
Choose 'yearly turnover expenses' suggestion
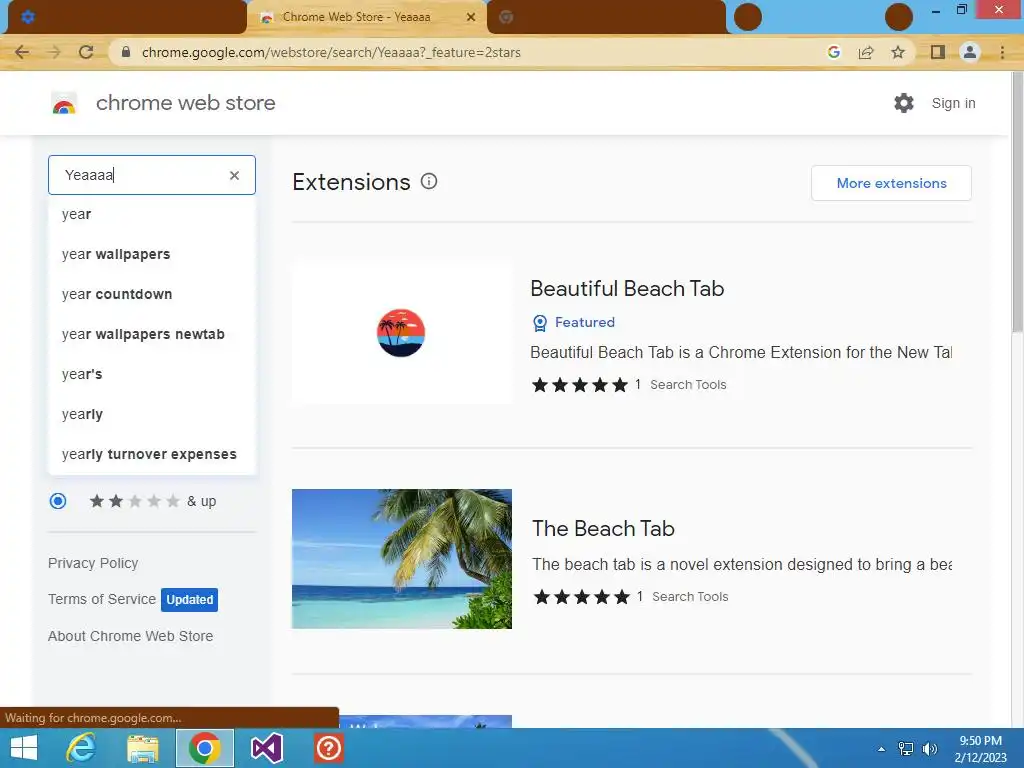pyautogui.click(x=152, y=454)
